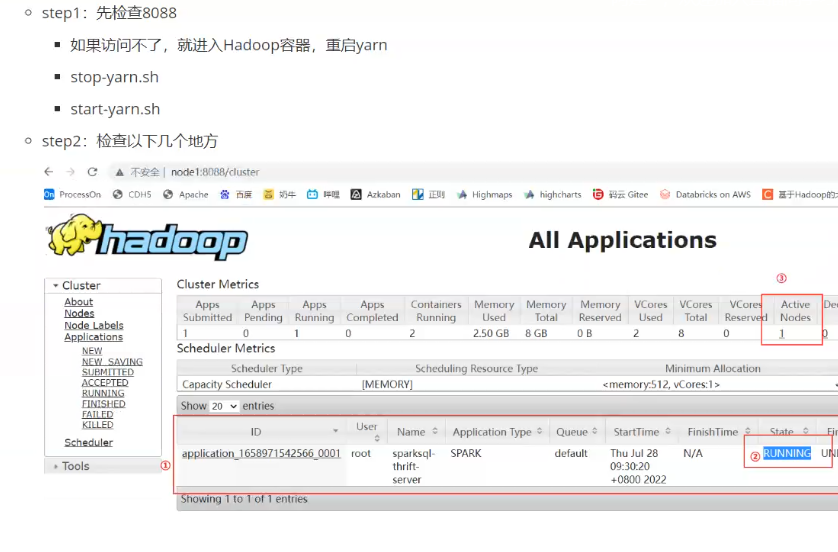The width and height of the screenshot is (838, 552).
Task: Sort applications by User column
Action: [x=367, y=432]
